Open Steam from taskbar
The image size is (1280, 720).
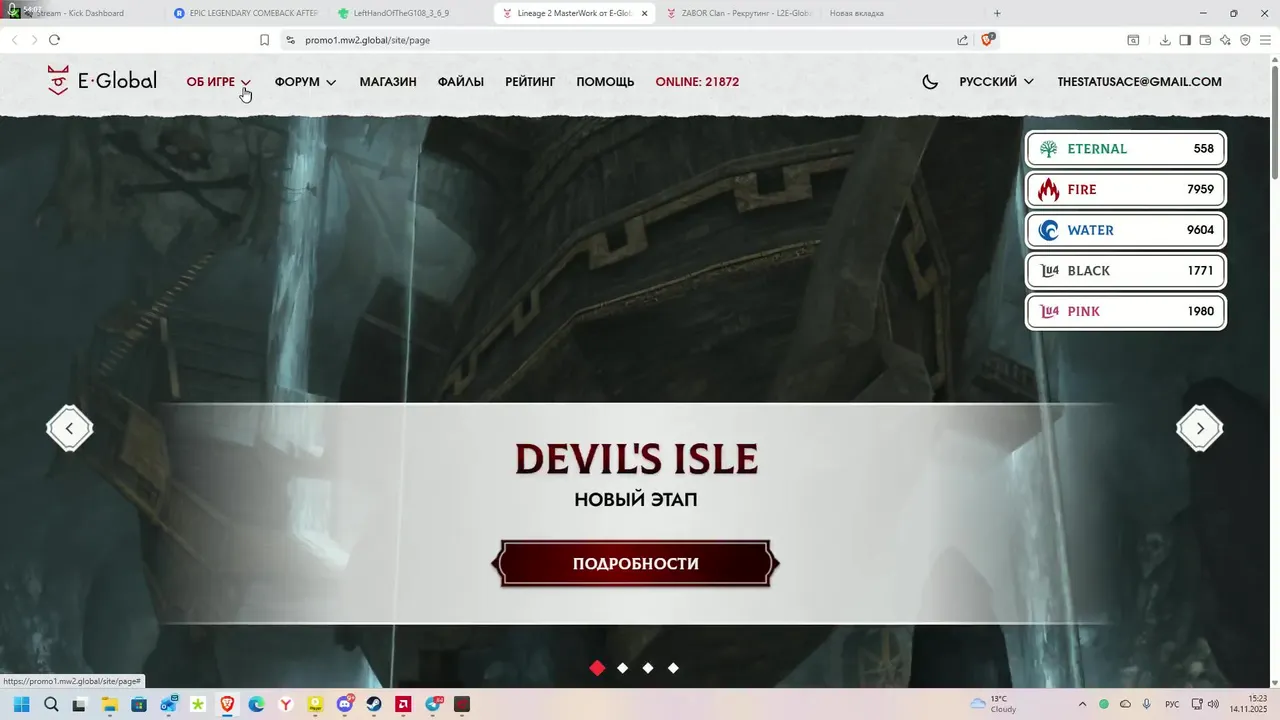[x=374, y=704]
